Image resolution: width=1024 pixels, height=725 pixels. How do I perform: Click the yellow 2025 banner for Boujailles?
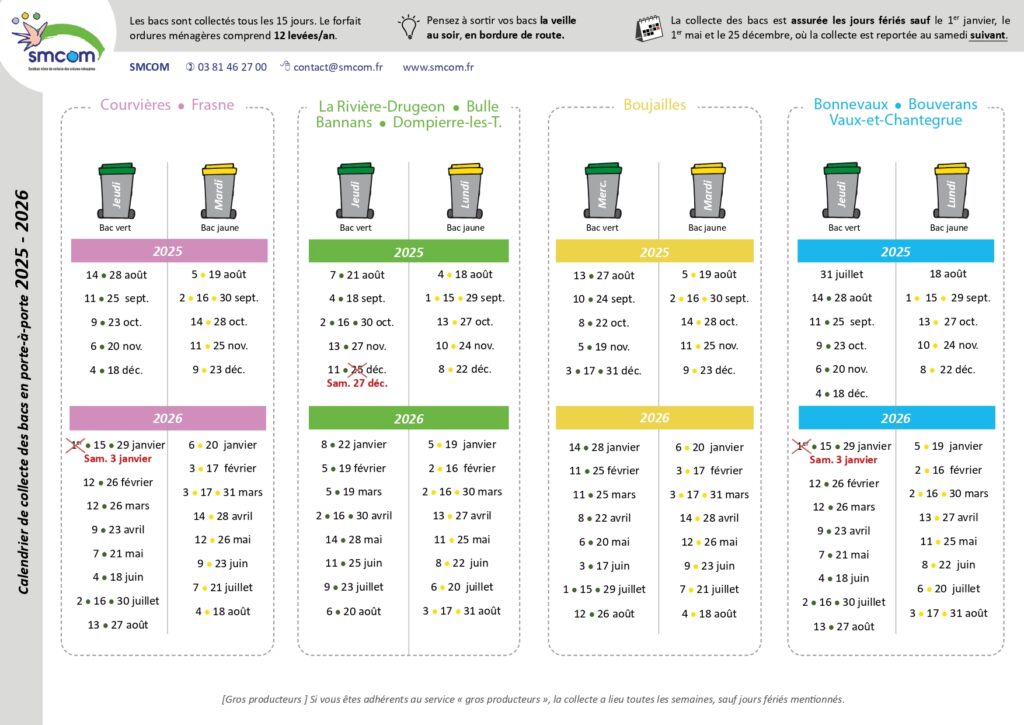[654, 251]
